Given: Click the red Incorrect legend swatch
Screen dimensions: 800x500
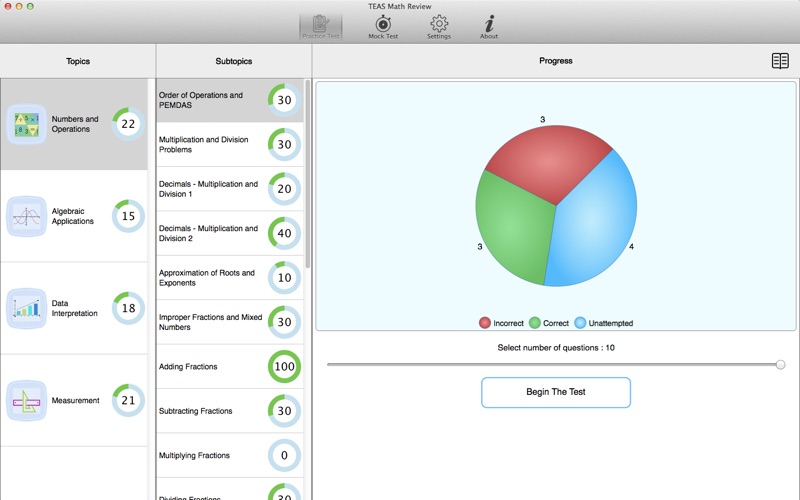Looking at the screenshot, I should (485, 323).
